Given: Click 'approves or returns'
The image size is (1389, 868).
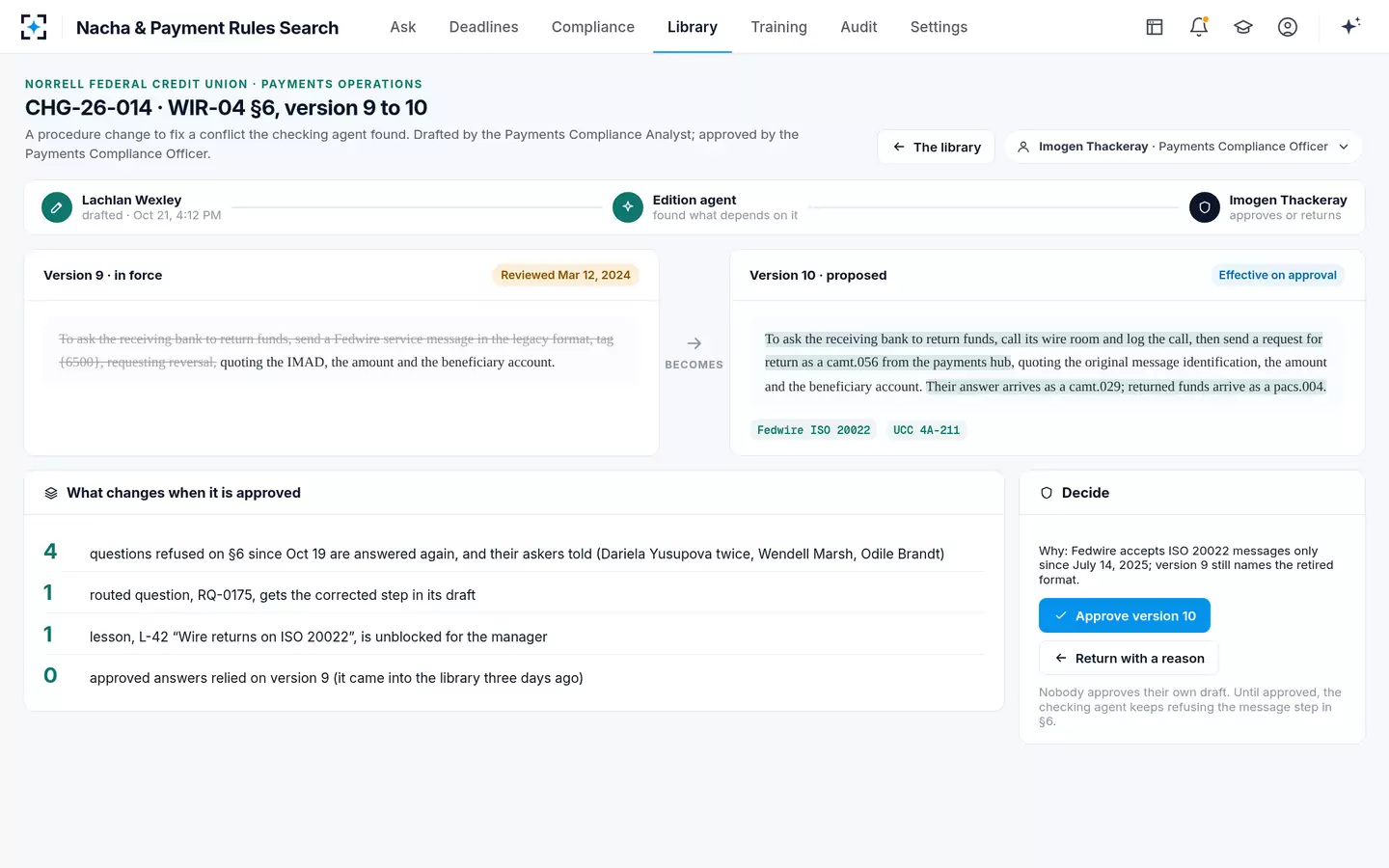Looking at the screenshot, I should [x=1285, y=215].
